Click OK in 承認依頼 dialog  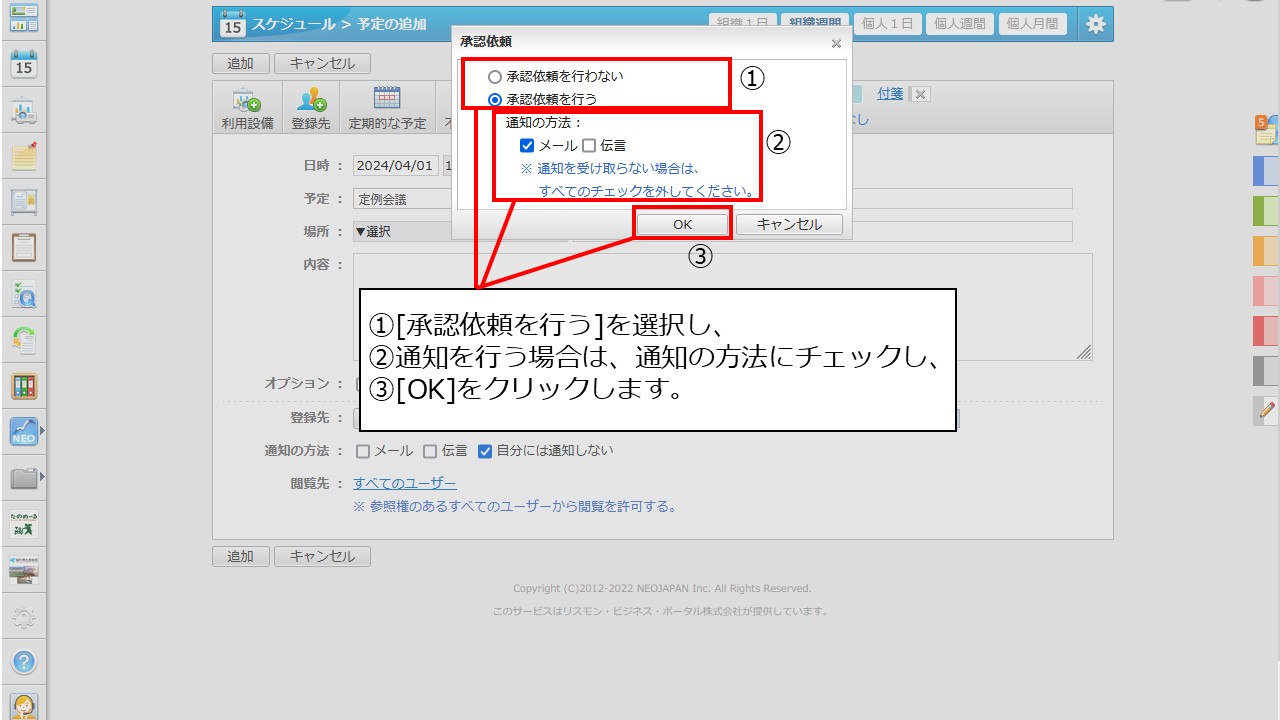(x=682, y=225)
